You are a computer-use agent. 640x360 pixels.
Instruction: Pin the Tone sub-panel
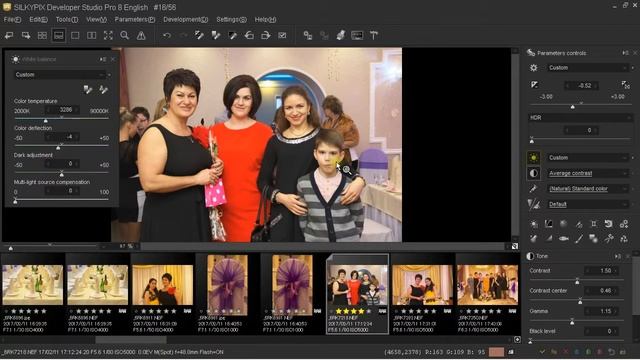click(618, 256)
